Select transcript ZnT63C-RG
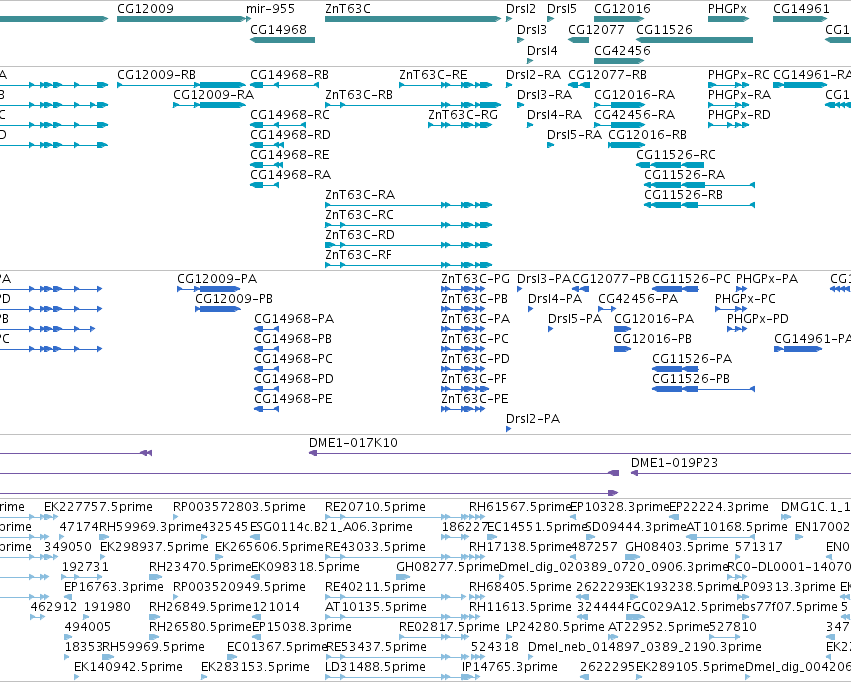Image resolution: width=851 pixels, height=682 pixels. click(462, 114)
